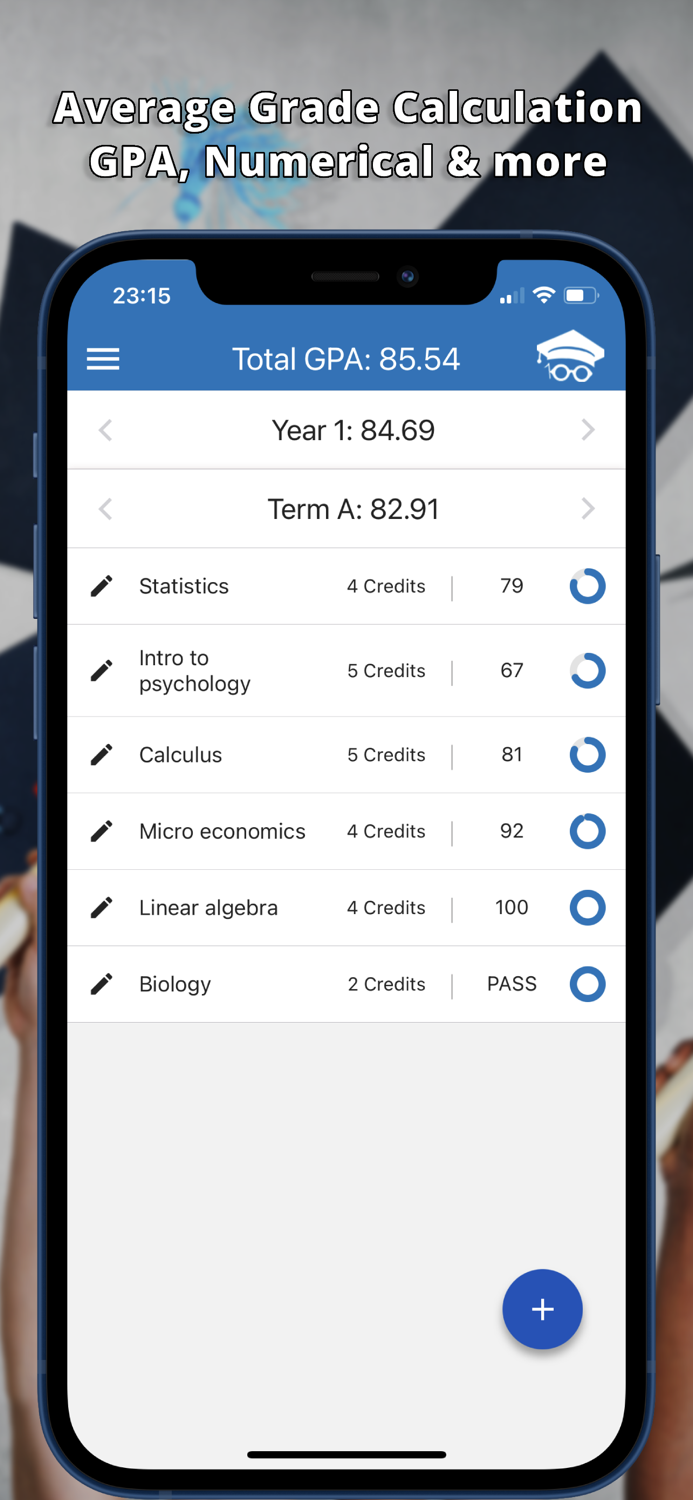Screen dimensions: 693x1500
Task: Click the Total GPA: 85.54 title
Action: [x=346, y=358]
